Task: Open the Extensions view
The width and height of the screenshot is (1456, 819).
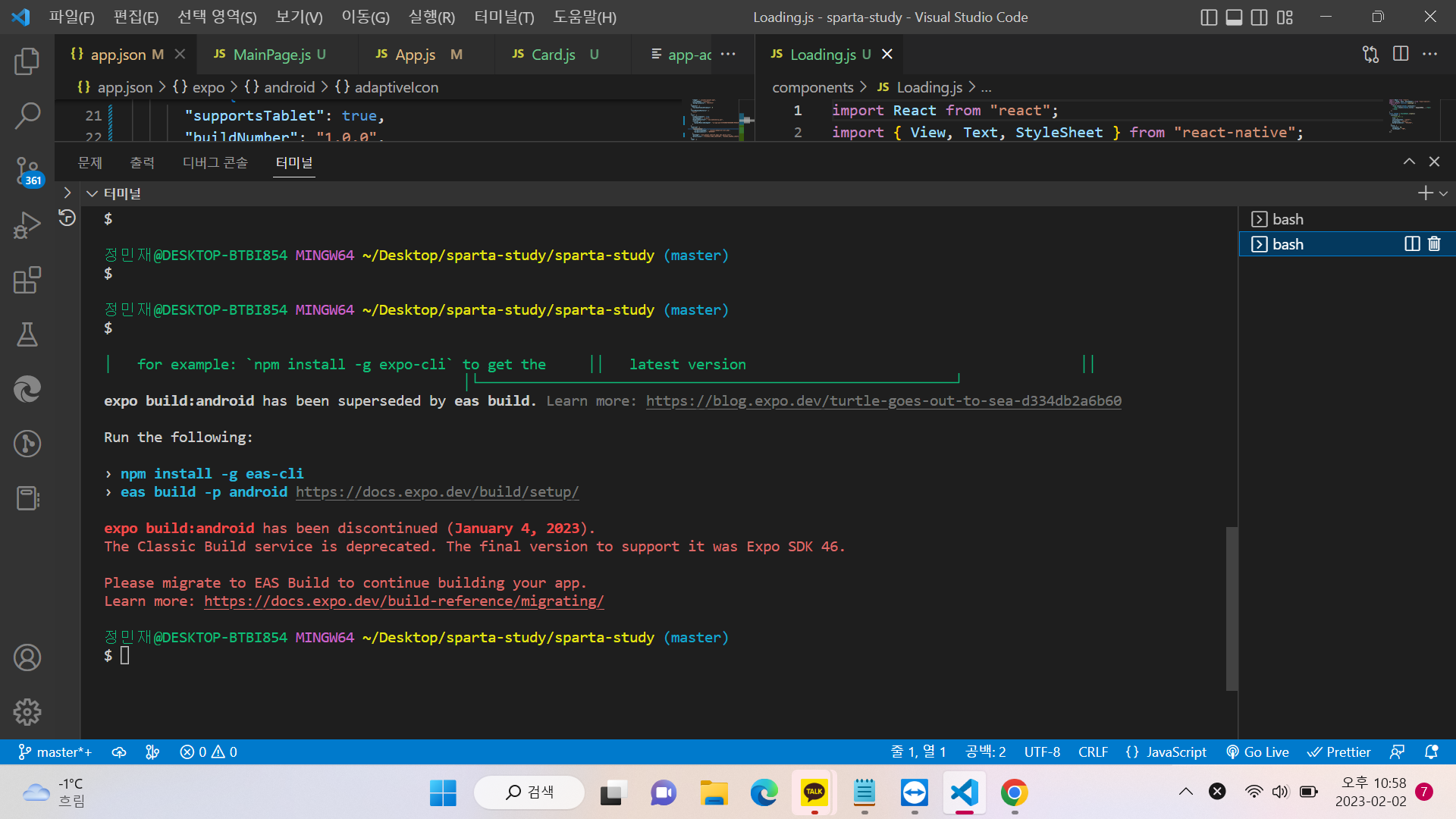Action: pos(27,280)
